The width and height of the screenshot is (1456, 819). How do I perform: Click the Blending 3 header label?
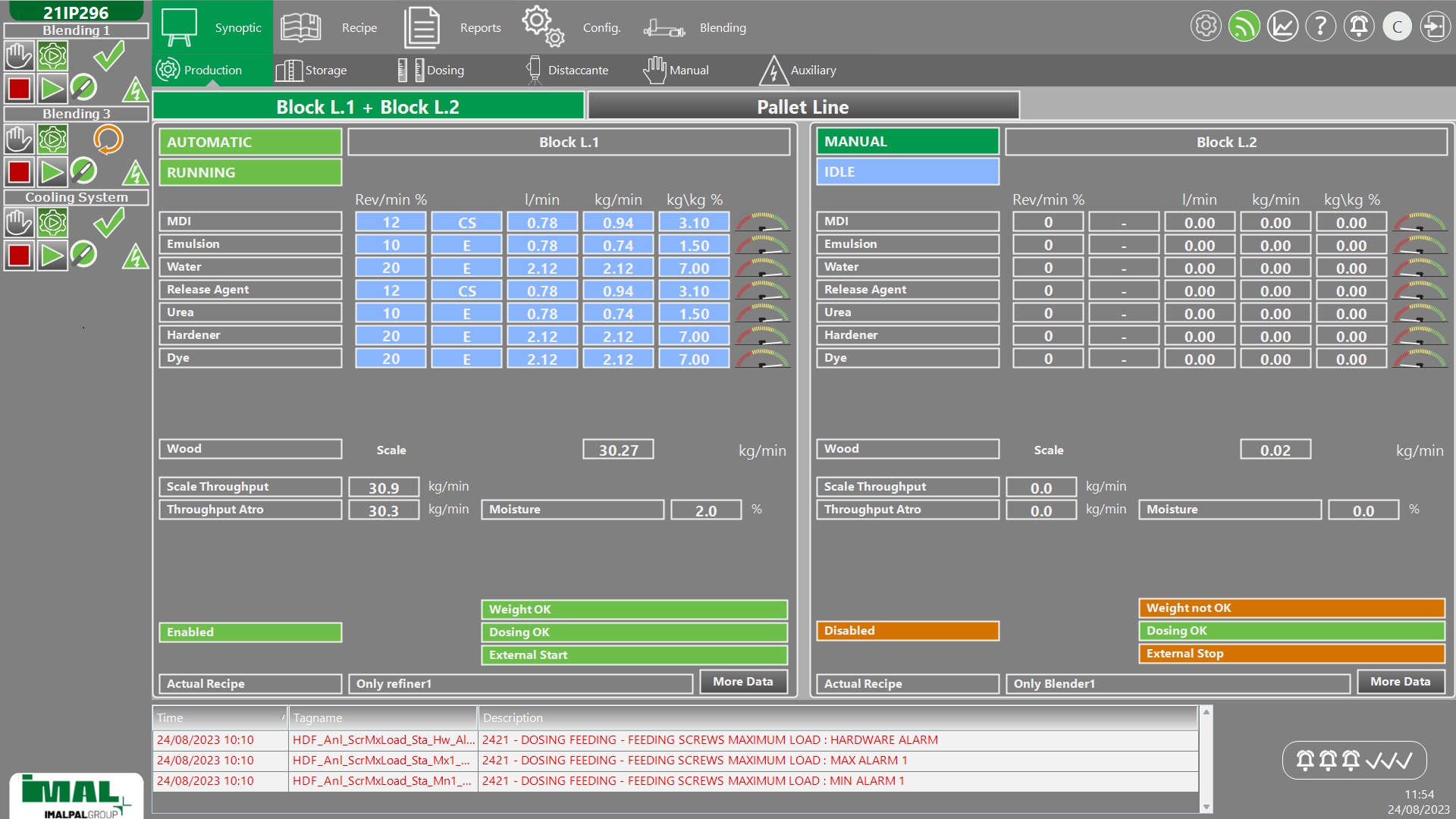76,114
